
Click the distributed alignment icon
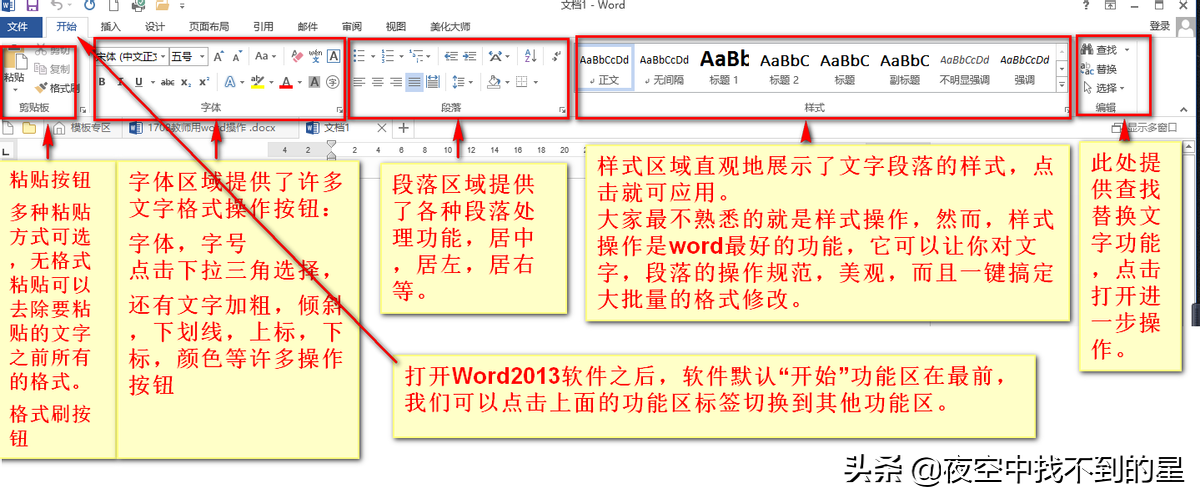433,82
